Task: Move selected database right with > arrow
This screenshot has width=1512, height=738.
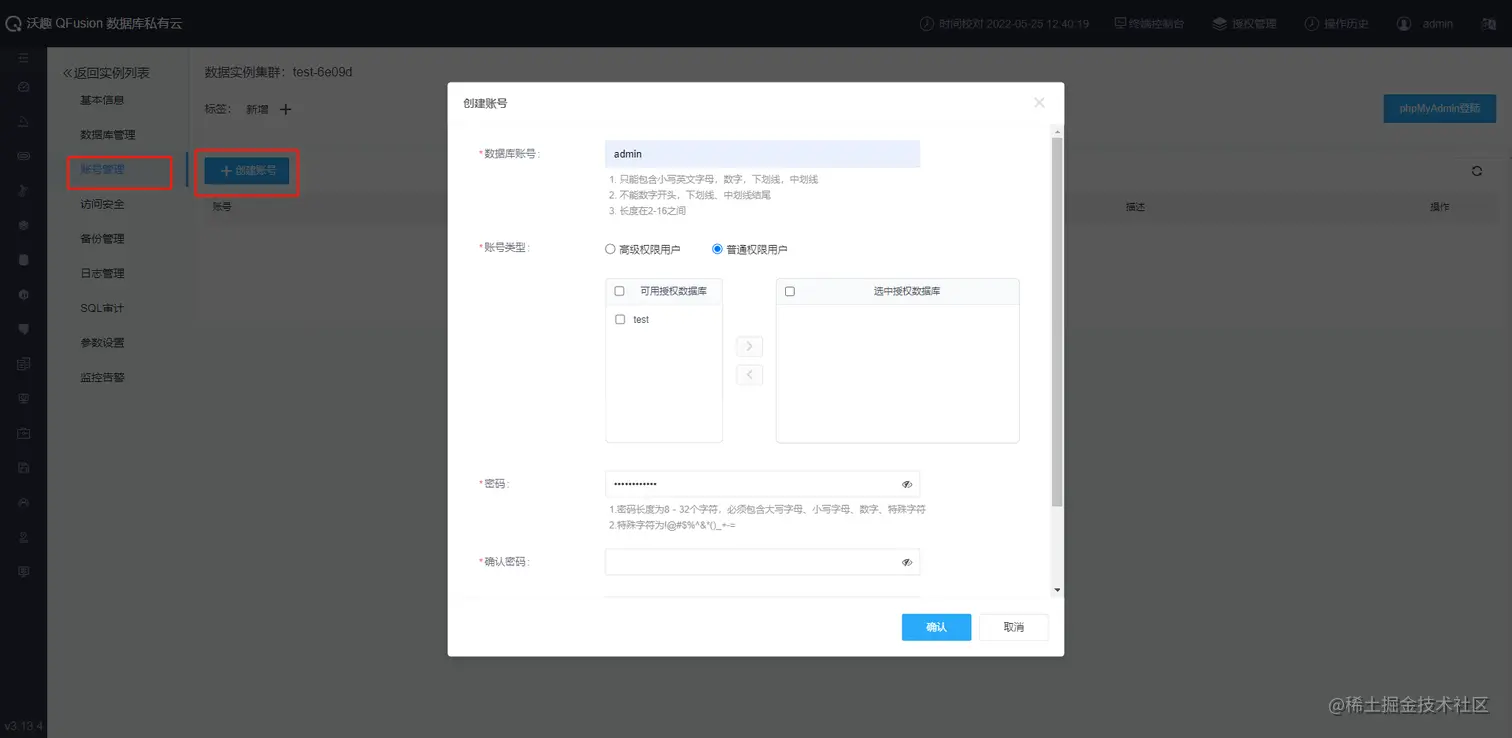Action: tap(749, 347)
